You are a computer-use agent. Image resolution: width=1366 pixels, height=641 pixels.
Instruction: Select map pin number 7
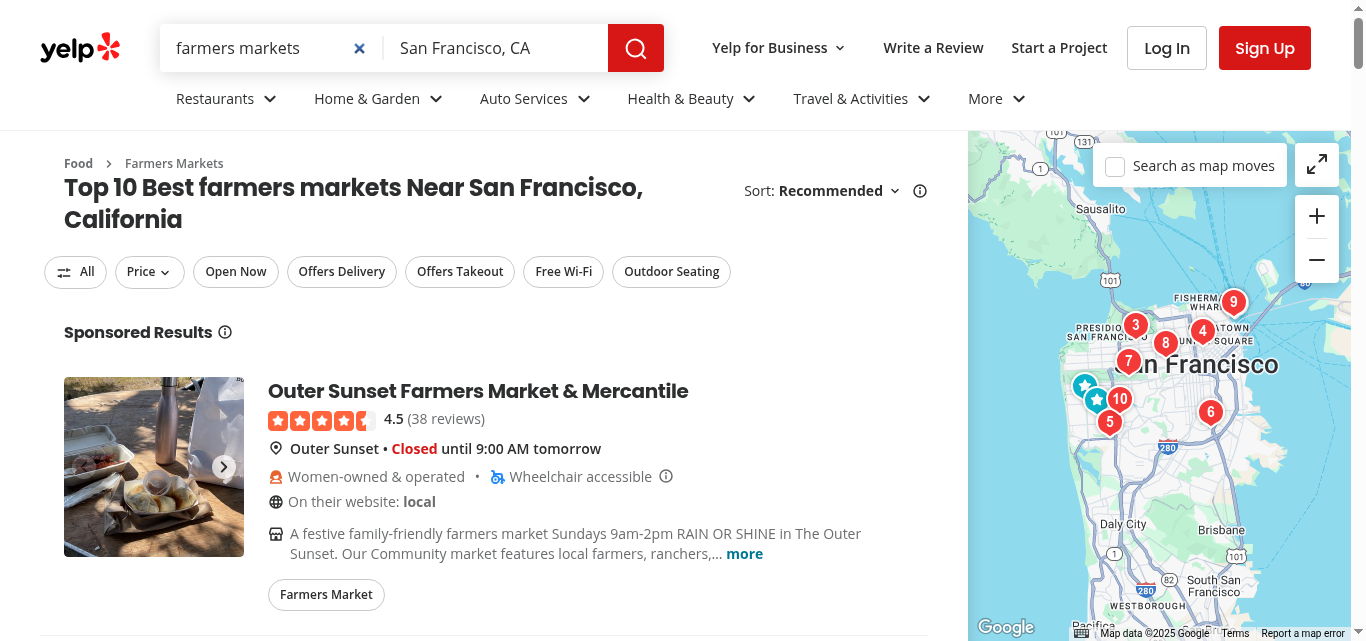pyautogui.click(x=1128, y=362)
